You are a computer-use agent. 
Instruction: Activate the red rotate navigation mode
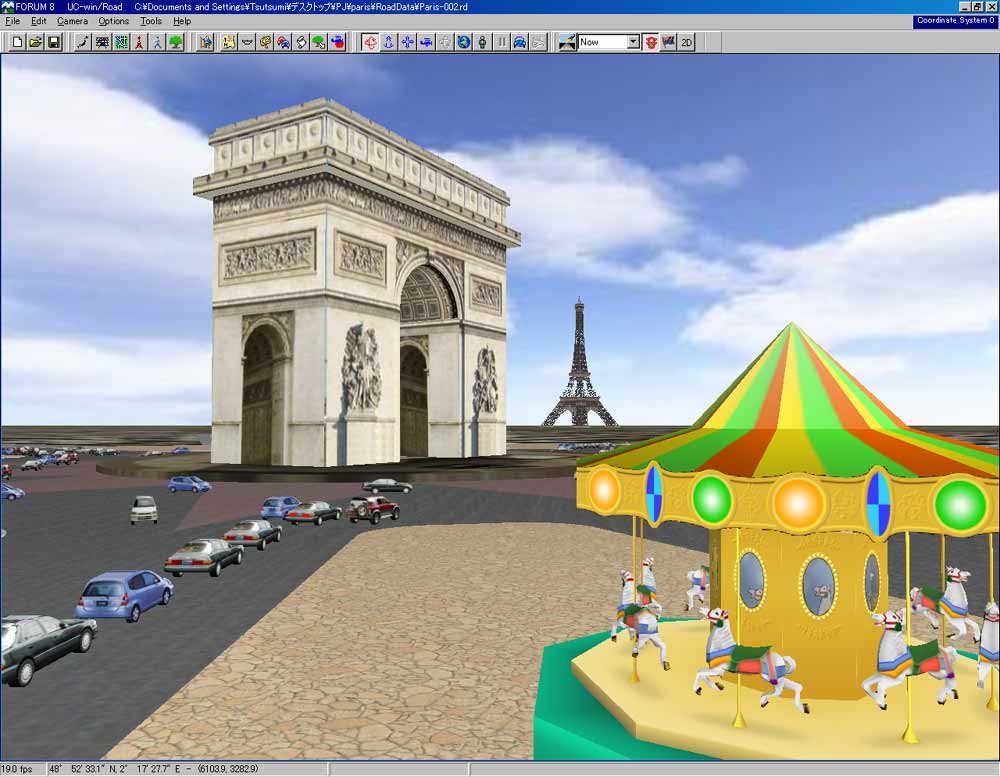coord(370,42)
